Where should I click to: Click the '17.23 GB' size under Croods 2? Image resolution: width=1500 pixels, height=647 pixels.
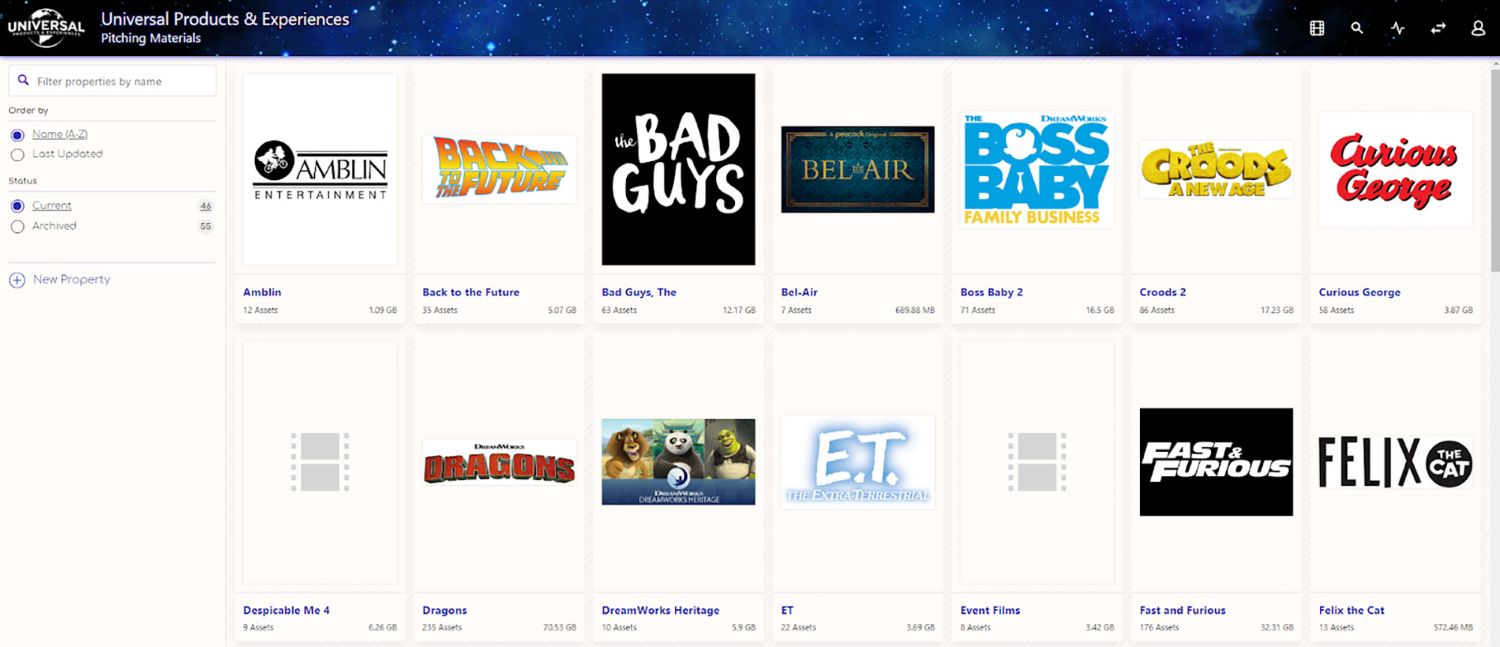(x=1277, y=310)
